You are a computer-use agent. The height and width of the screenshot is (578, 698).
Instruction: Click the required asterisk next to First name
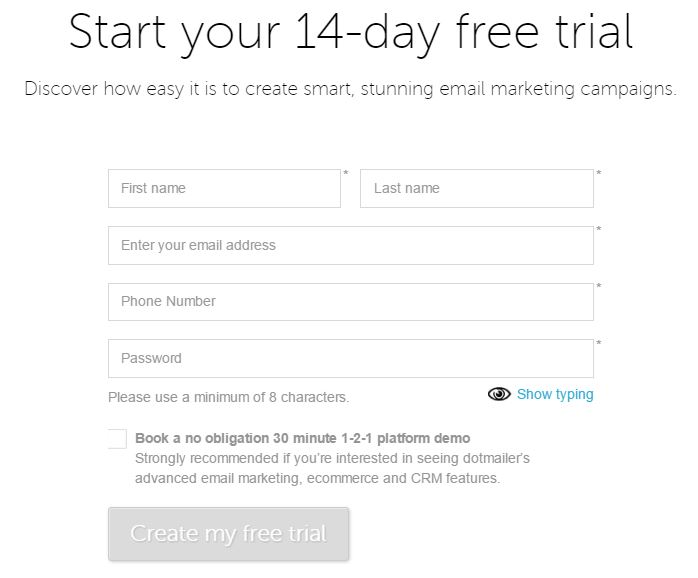(x=346, y=173)
